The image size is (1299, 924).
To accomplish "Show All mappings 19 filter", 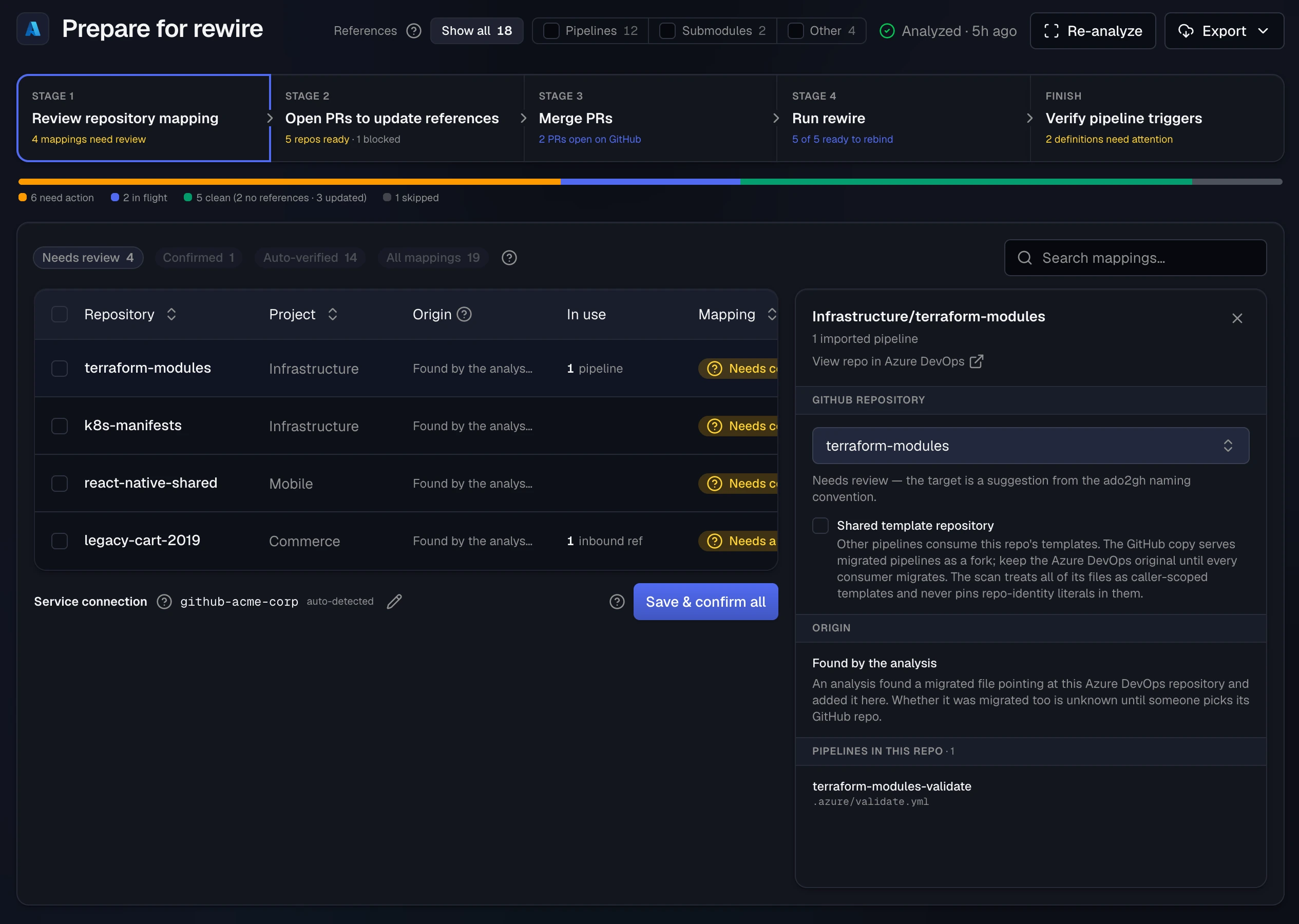I will point(432,258).
